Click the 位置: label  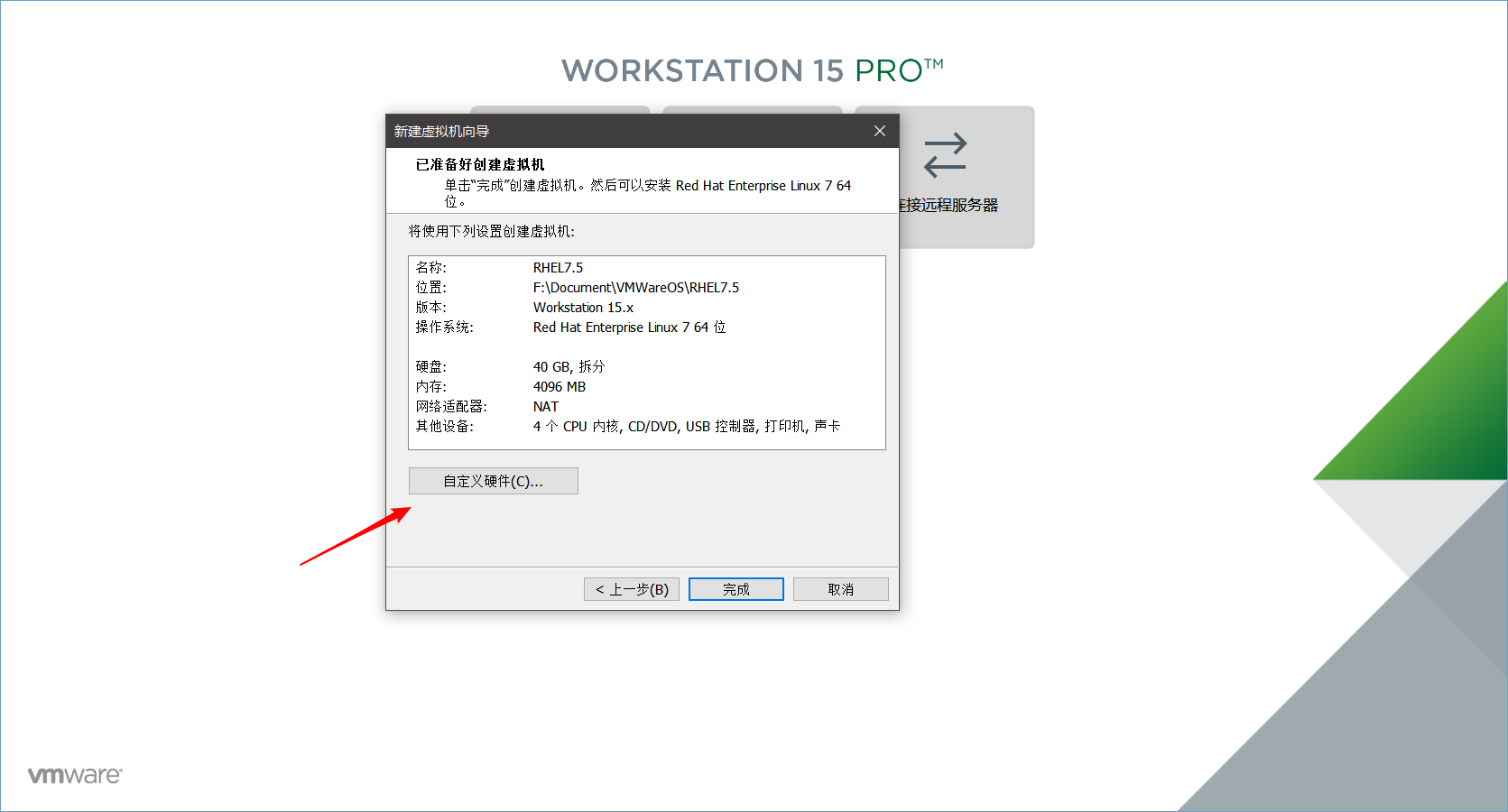[430, 288]
